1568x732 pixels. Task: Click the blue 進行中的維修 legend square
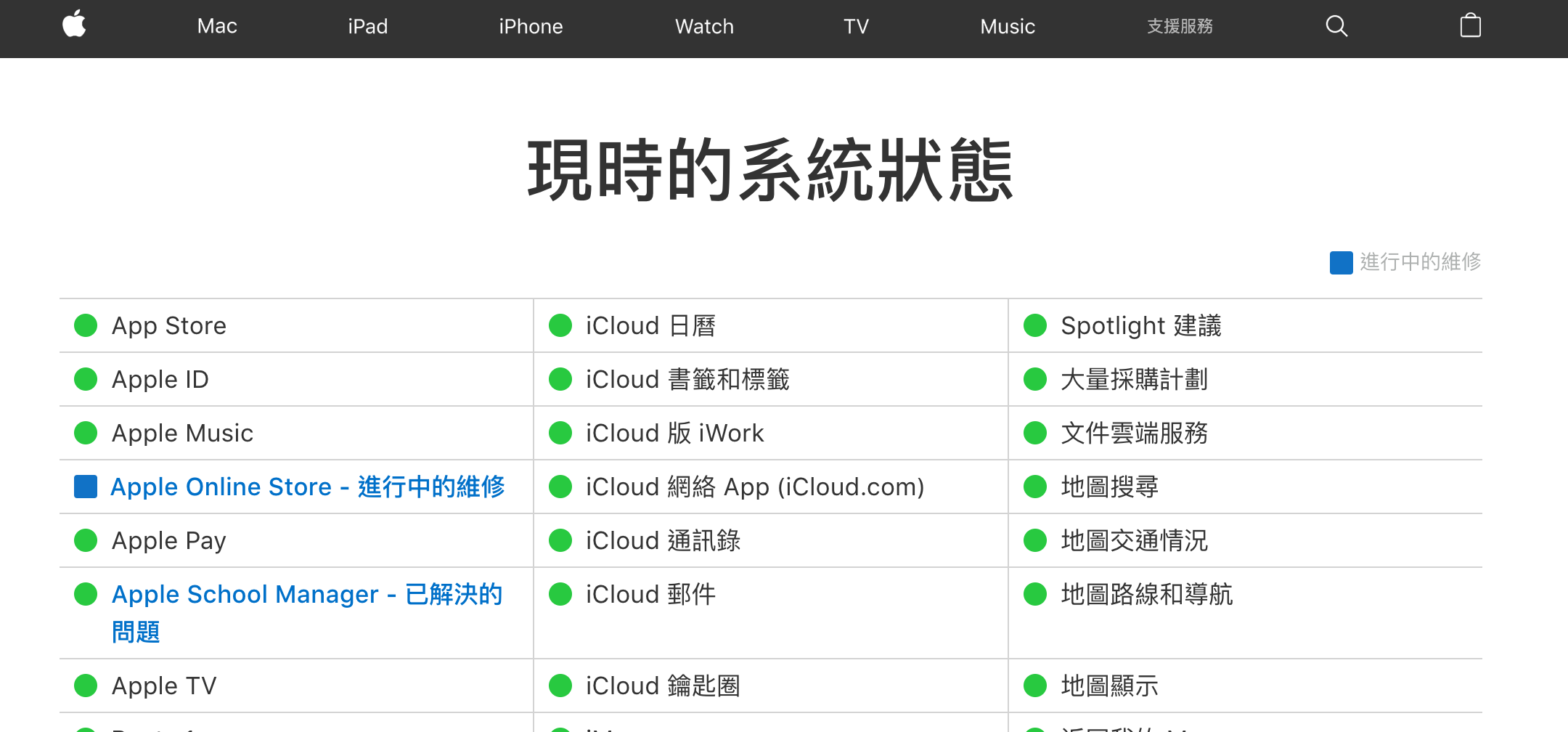pos(1342,262)
